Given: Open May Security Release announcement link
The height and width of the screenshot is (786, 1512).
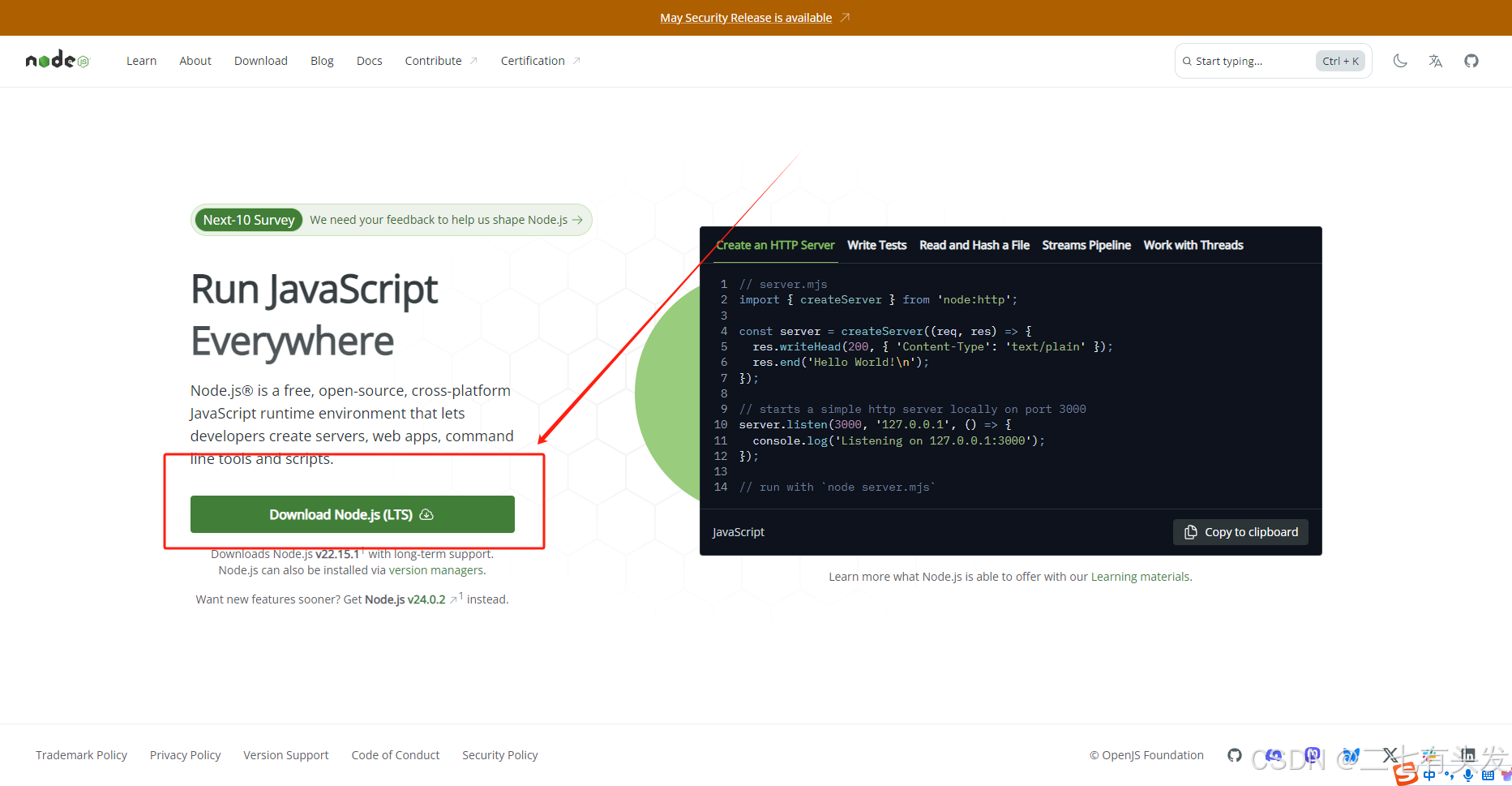Looking at the screenshot, I should tap(746, 18).
